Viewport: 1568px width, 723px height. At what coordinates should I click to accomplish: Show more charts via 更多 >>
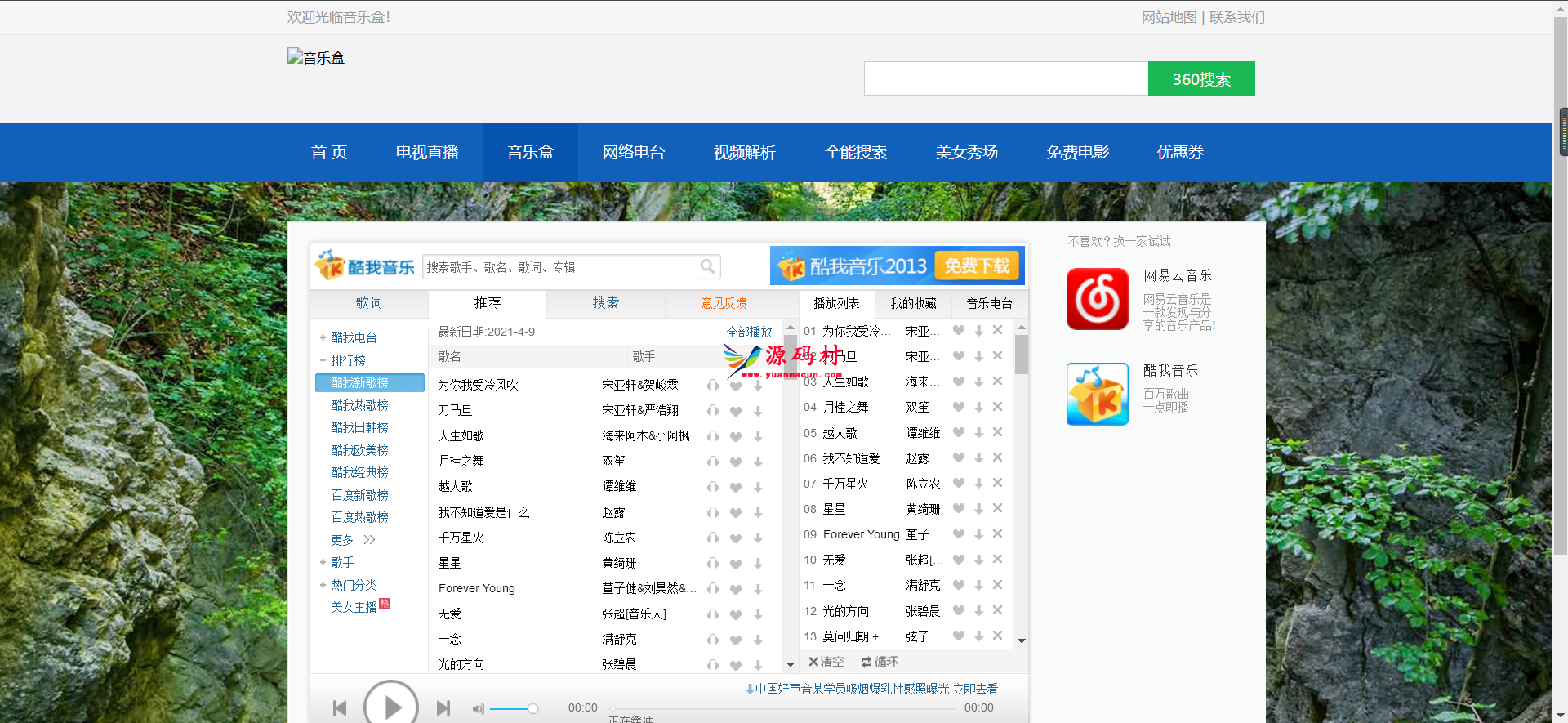[353, 540]
